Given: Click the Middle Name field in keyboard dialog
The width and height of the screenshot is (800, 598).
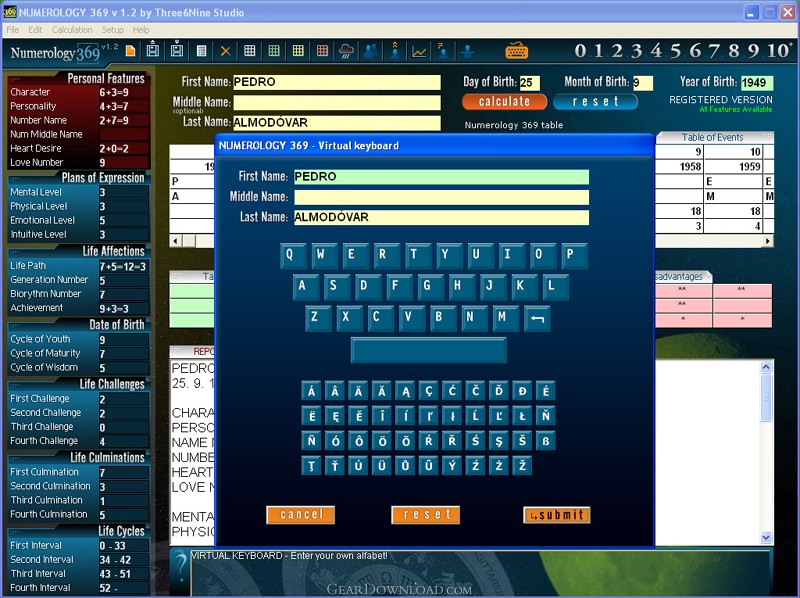Looking at the screenshot, I should tap(441, 197).
